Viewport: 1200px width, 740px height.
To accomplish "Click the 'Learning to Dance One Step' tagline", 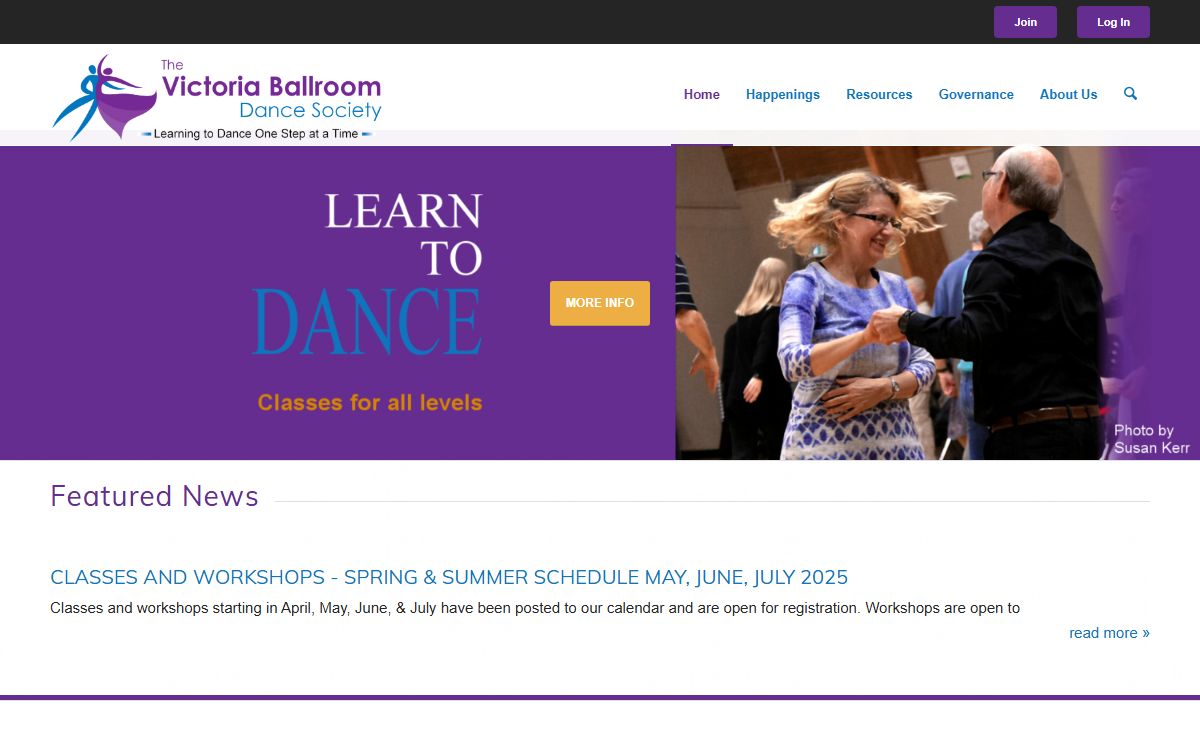I will tap(256, 134).
